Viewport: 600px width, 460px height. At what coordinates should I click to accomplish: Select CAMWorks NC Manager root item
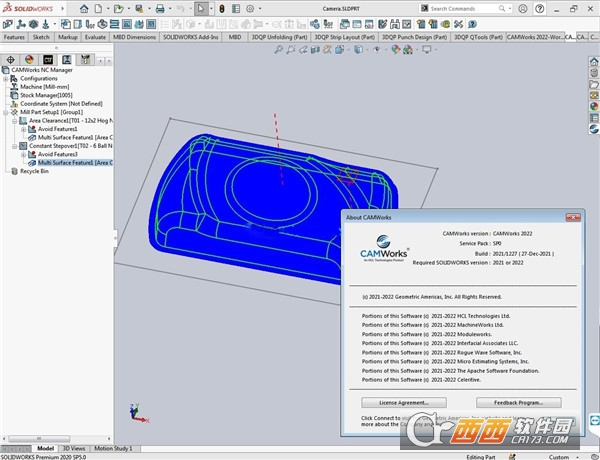[x=41, y=70]
